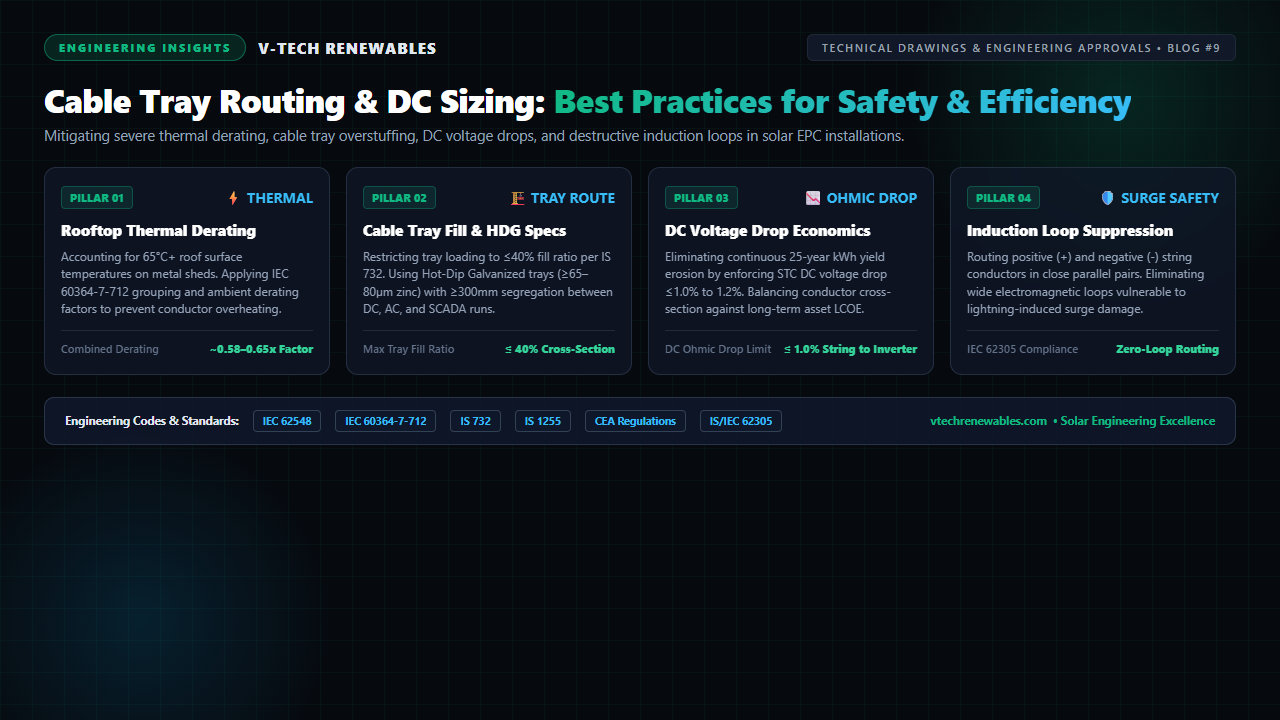1280x720 pixels.
Task: Click the Max Tray Fill Ratio label
Action: coord(409,349)
